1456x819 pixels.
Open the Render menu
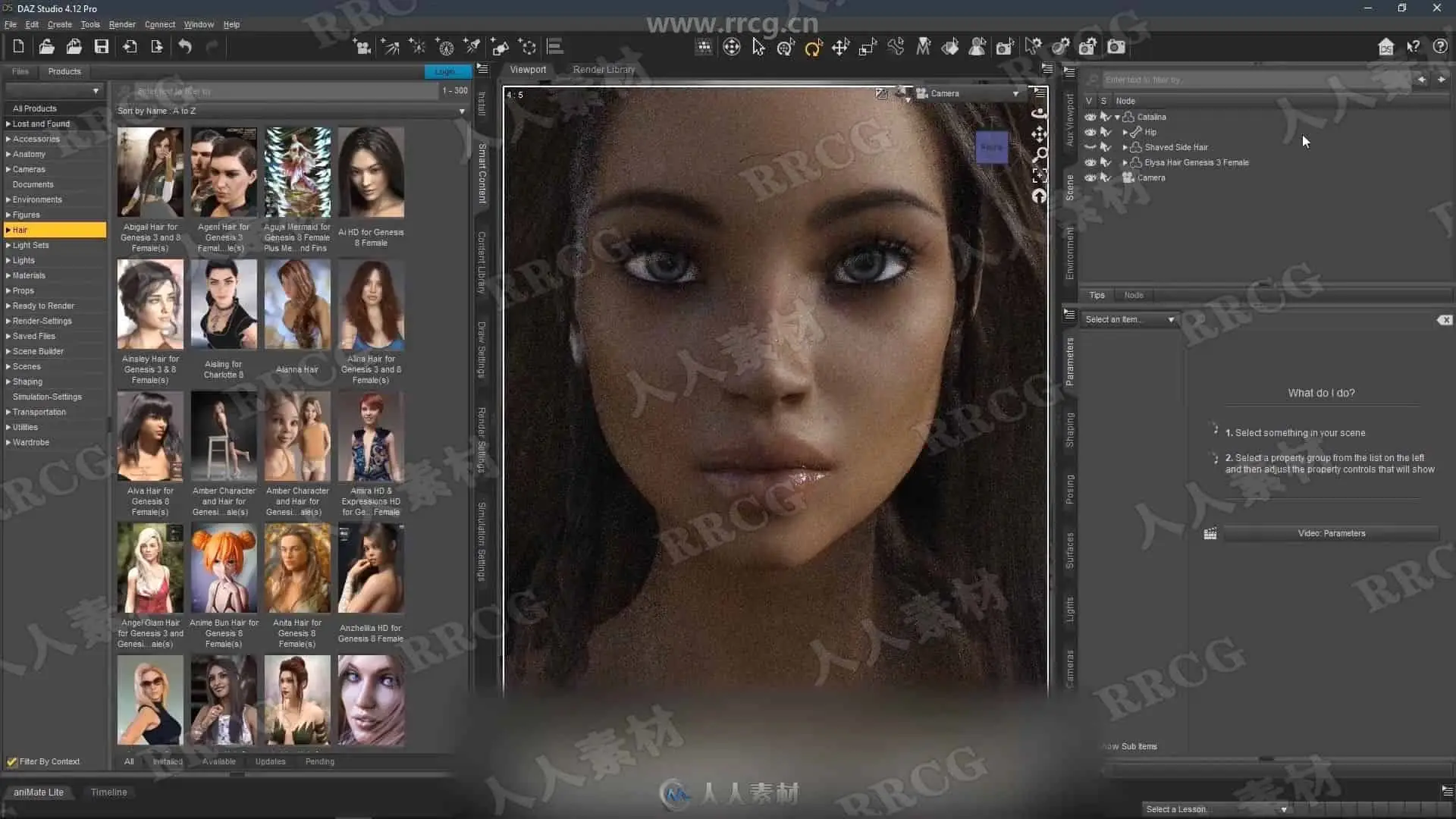click(x=121, y=24)
